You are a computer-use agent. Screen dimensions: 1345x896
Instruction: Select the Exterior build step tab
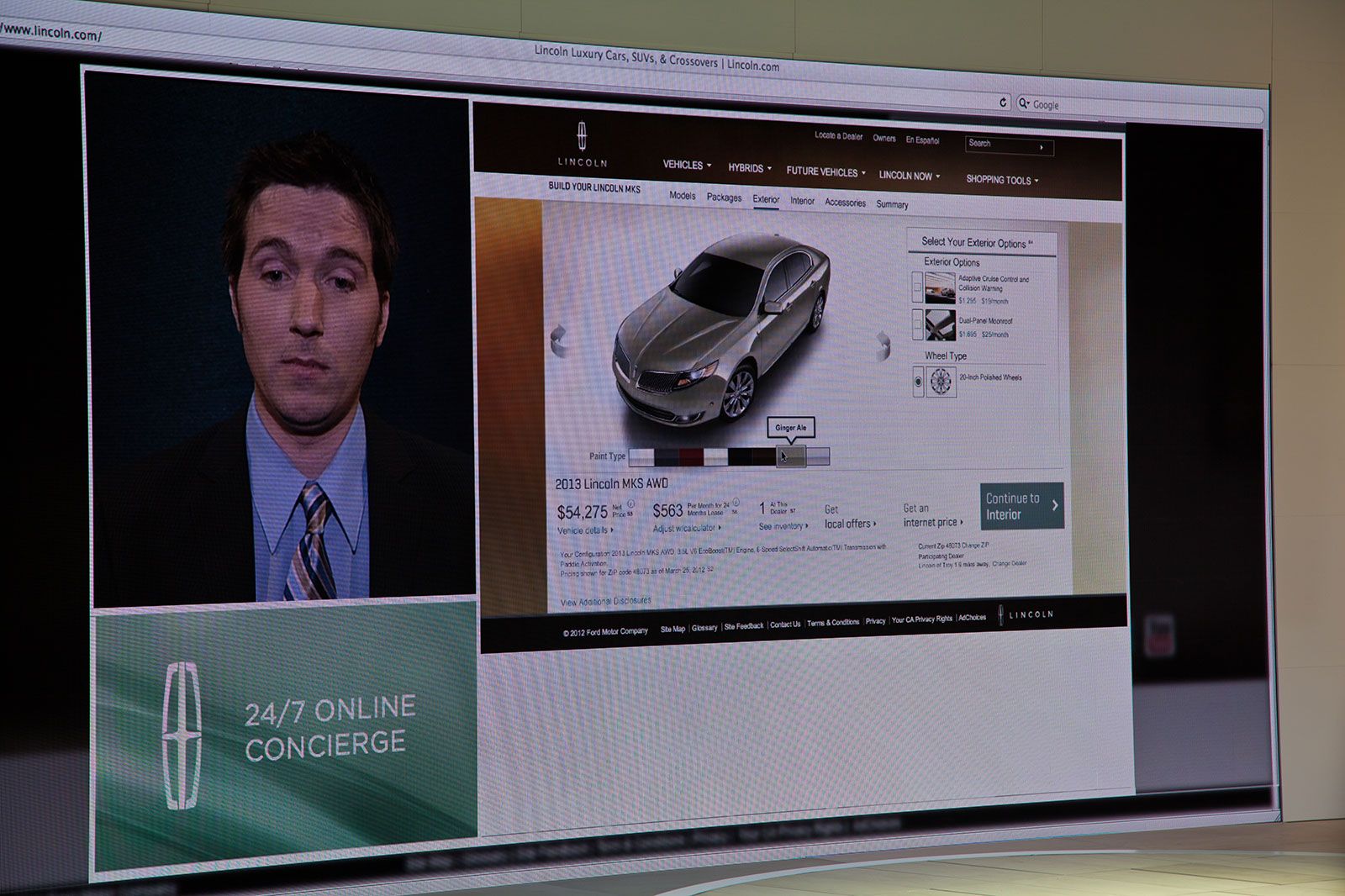[766, 199]
